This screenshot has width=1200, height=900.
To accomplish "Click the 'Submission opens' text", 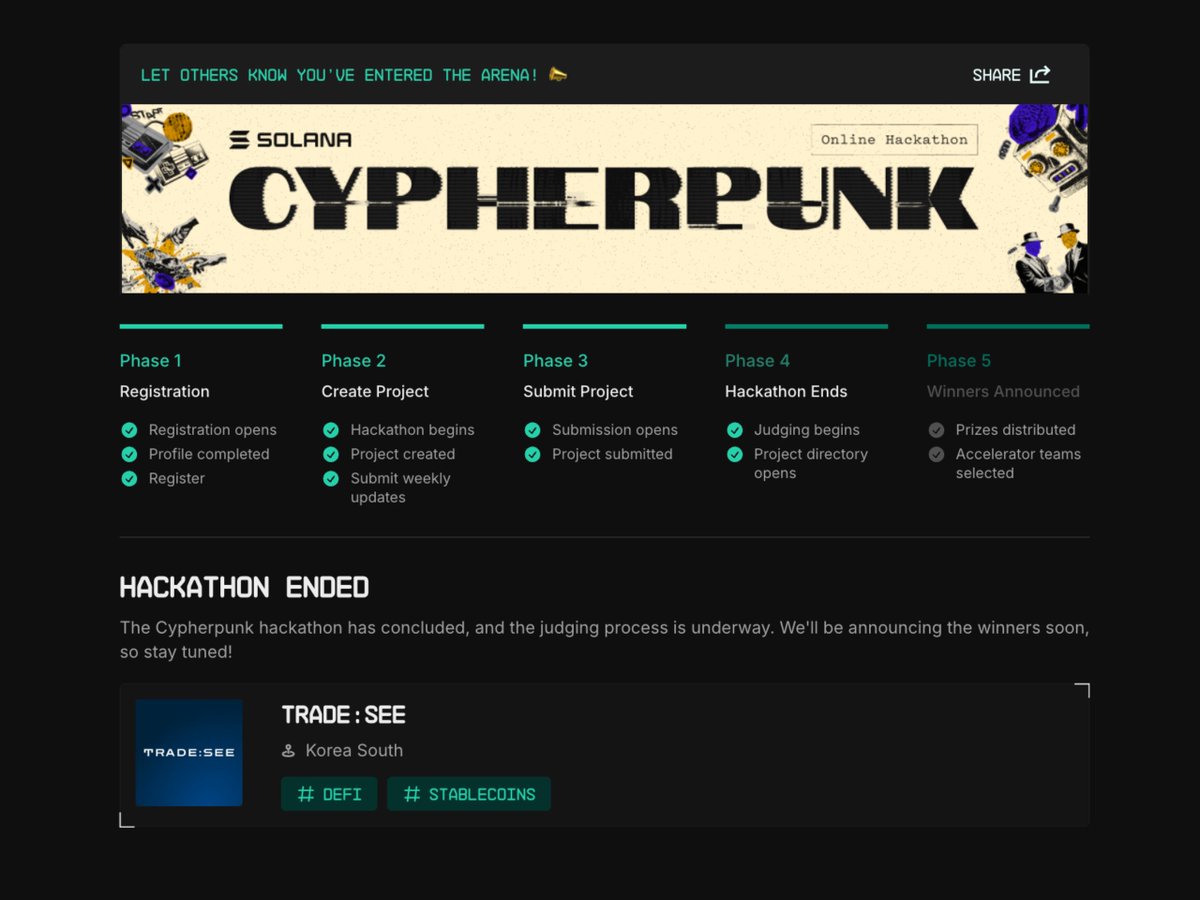I will click(615, 430).
